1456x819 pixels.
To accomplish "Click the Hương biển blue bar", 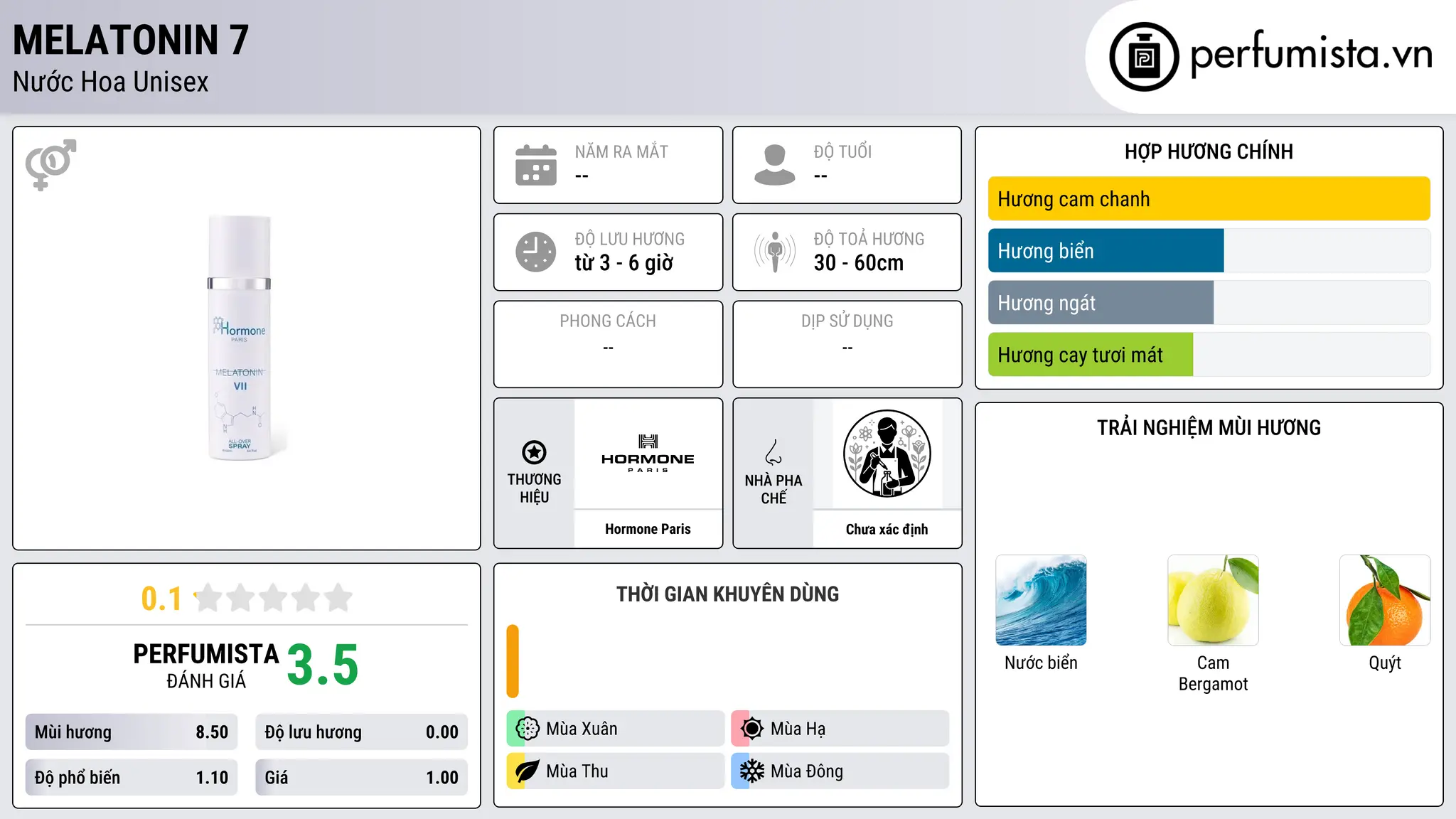I will tap(1106, 251).
